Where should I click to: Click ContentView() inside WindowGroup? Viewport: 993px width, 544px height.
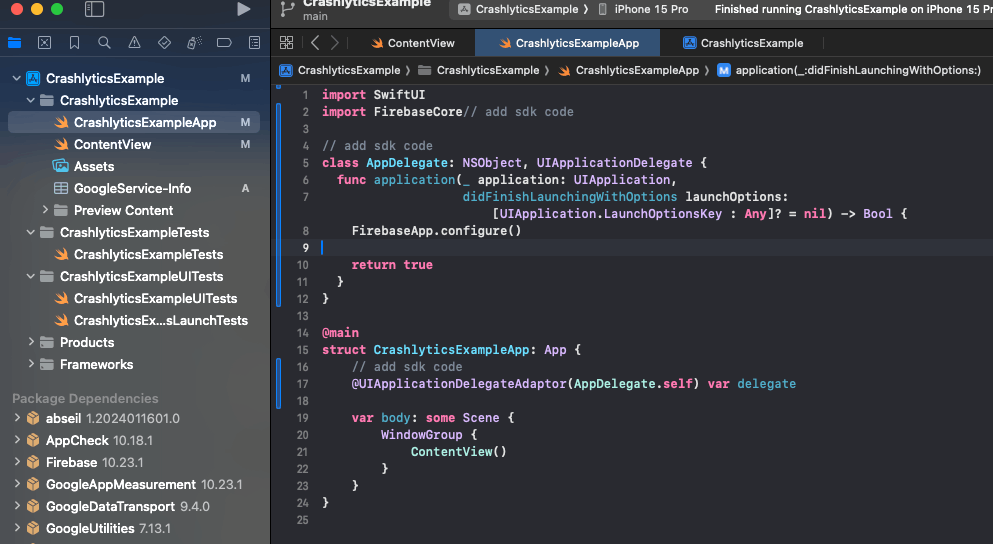click(459, 452)
